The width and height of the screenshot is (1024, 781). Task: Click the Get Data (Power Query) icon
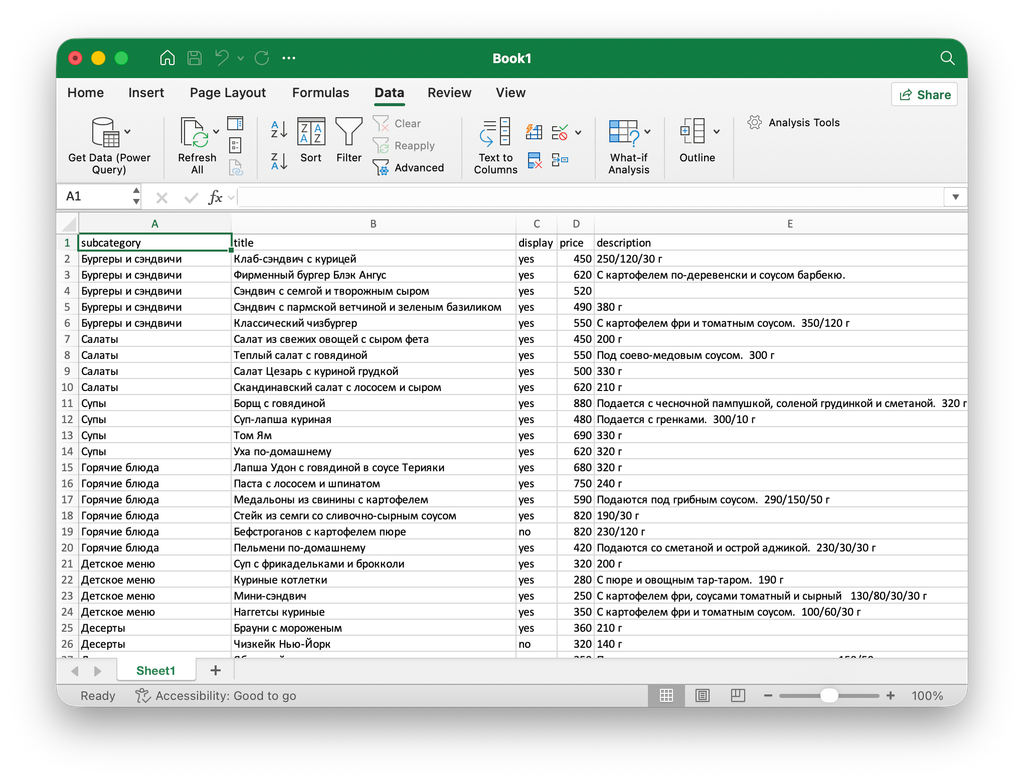pos(105,133)
